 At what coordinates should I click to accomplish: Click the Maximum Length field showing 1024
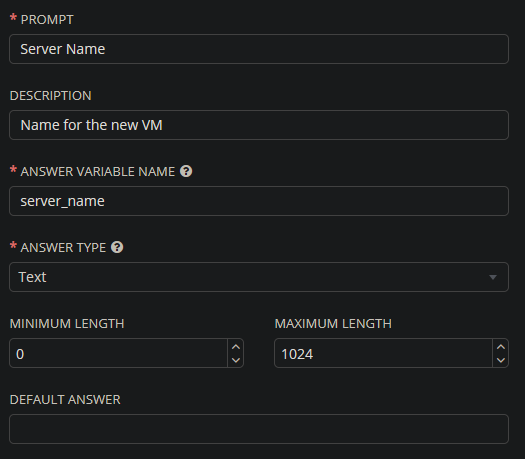coord(383,353)
